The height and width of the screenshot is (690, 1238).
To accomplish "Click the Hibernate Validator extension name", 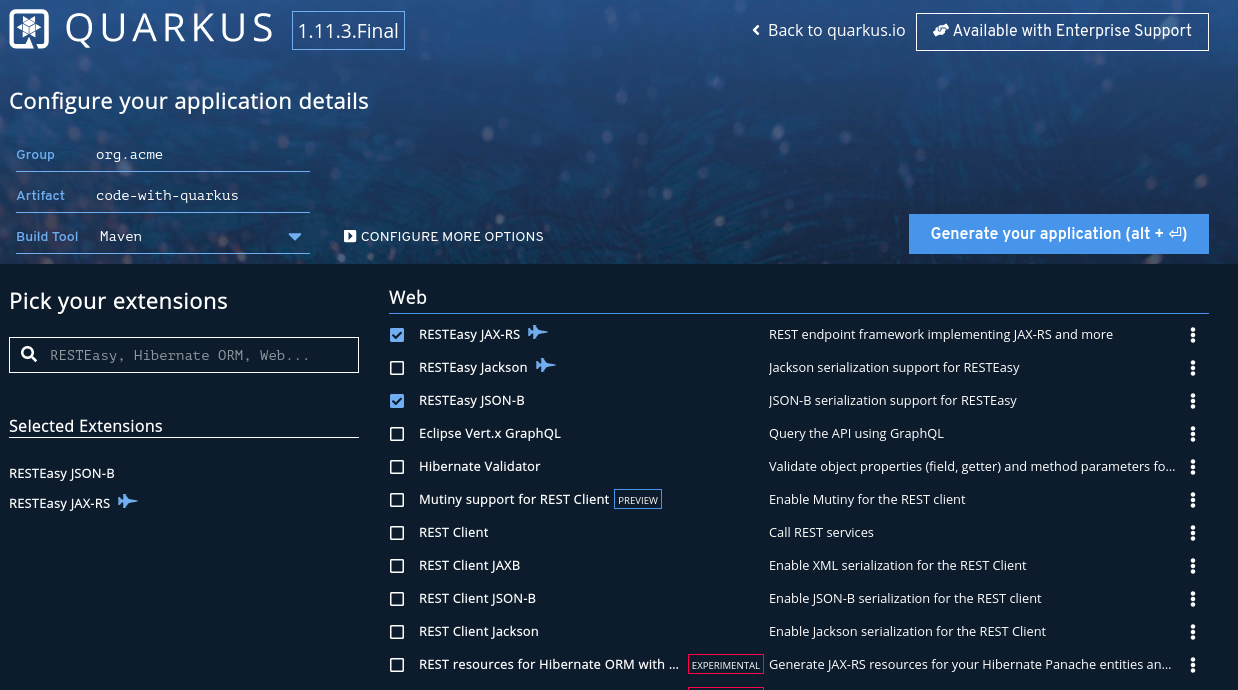I will (480, 467).
